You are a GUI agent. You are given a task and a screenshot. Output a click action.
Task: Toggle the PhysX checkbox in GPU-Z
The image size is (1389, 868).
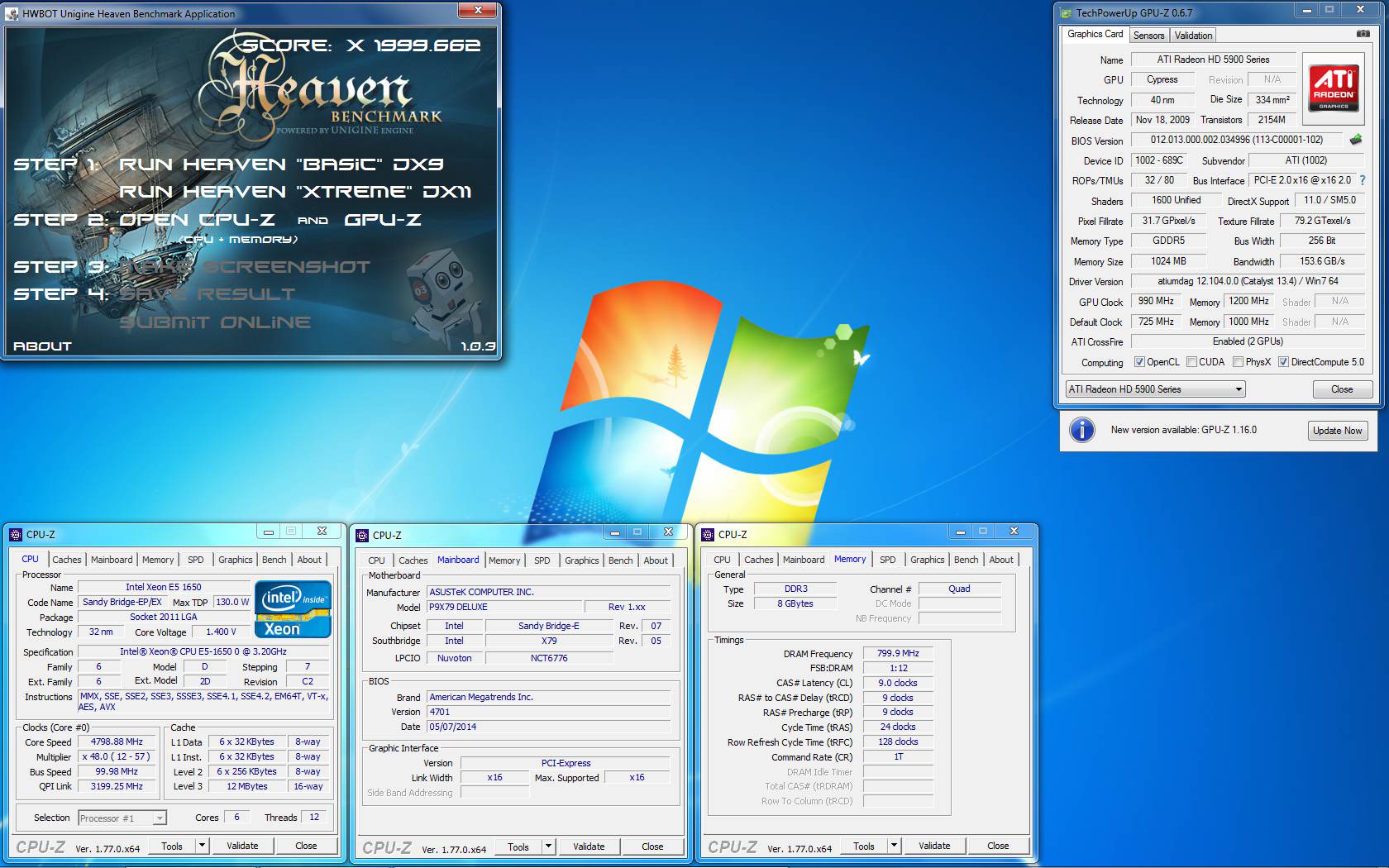1238,362
